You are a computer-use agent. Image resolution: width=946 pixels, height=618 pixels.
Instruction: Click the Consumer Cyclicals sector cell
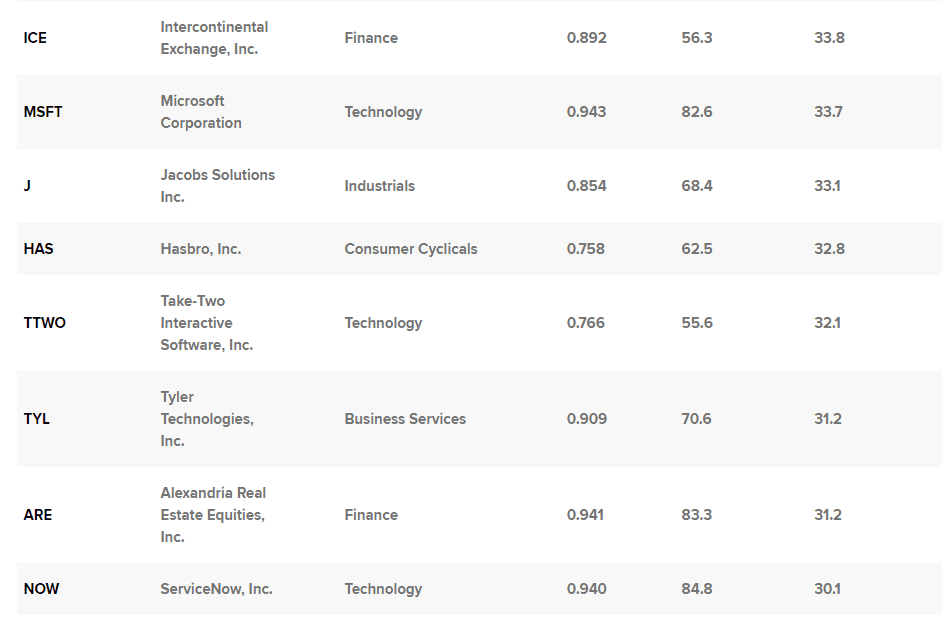pos(411,249)
